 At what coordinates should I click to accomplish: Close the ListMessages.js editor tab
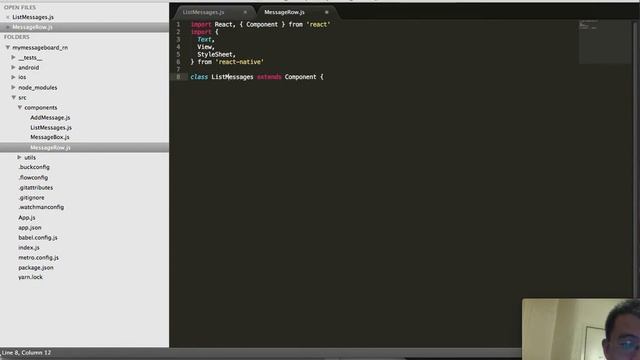click(245, 12)
